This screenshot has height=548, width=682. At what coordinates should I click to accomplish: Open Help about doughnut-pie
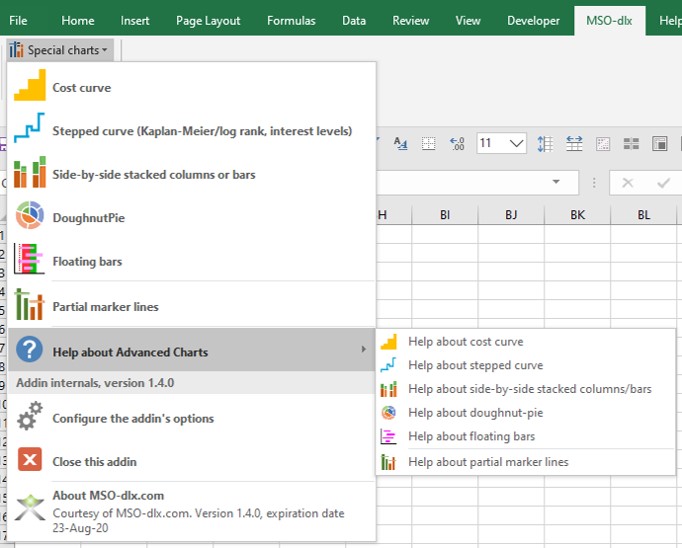click(x=525, y=412)
